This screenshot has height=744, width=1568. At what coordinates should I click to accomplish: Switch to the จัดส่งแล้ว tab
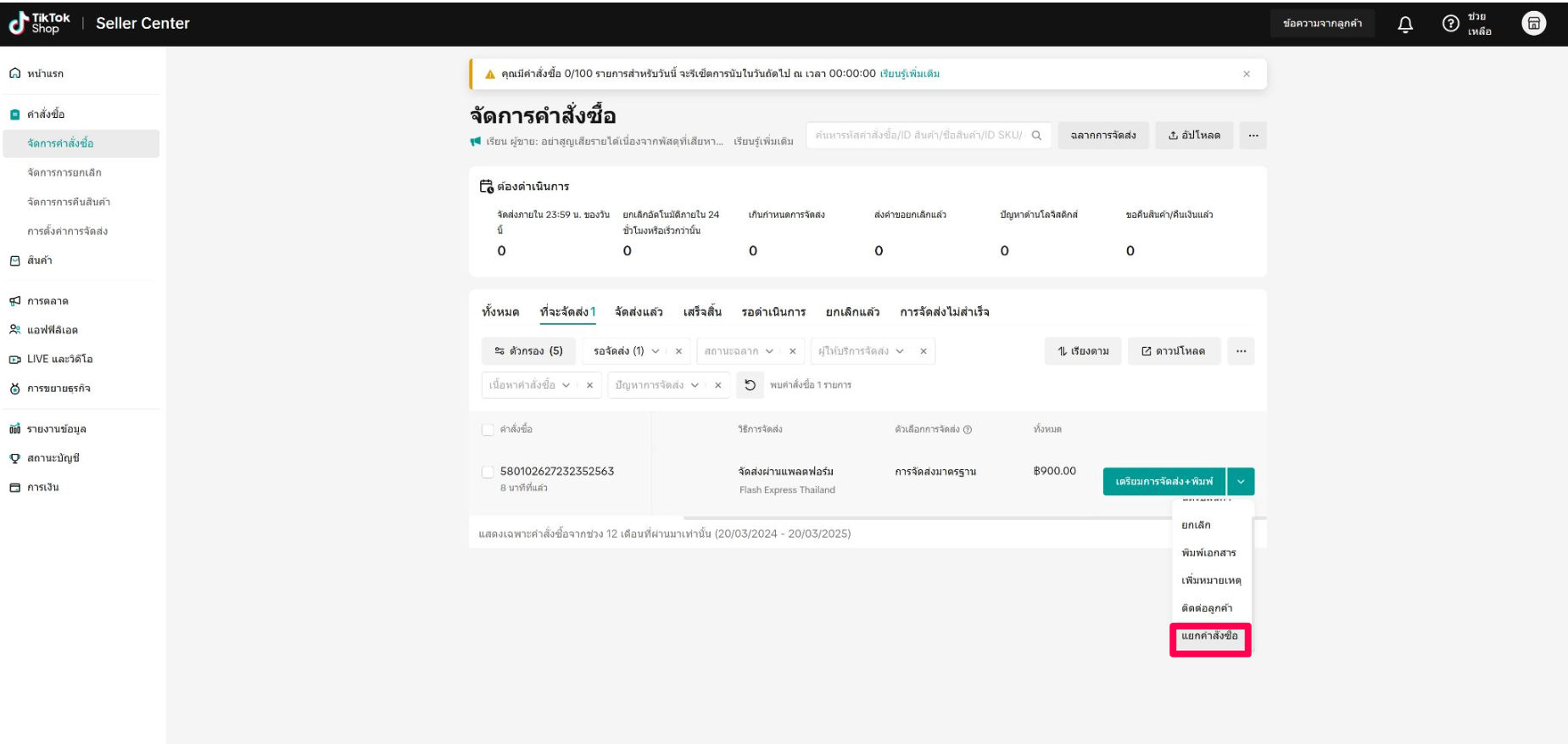coord(639,312)
